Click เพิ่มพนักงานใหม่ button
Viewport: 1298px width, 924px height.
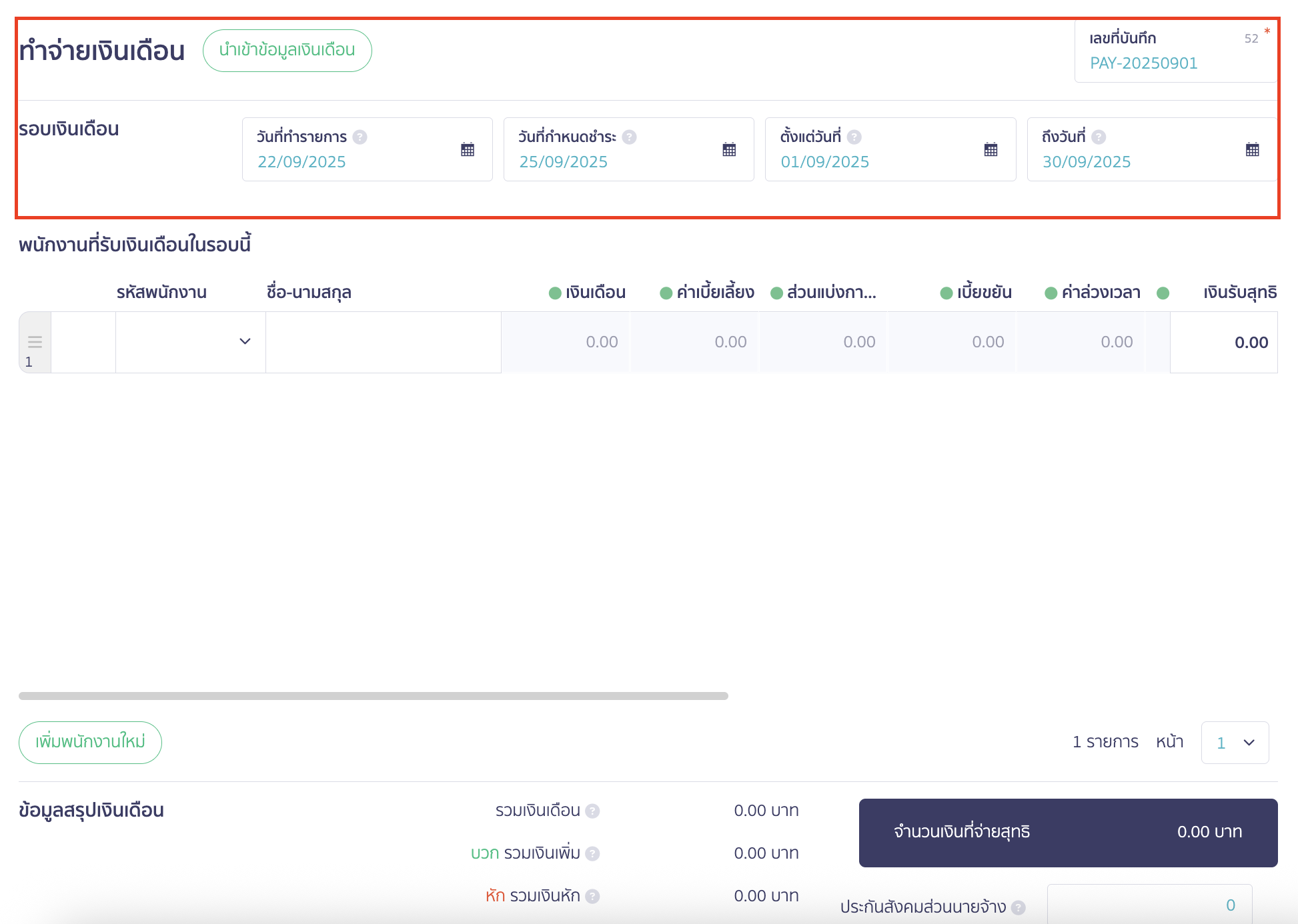click(90, 742)
